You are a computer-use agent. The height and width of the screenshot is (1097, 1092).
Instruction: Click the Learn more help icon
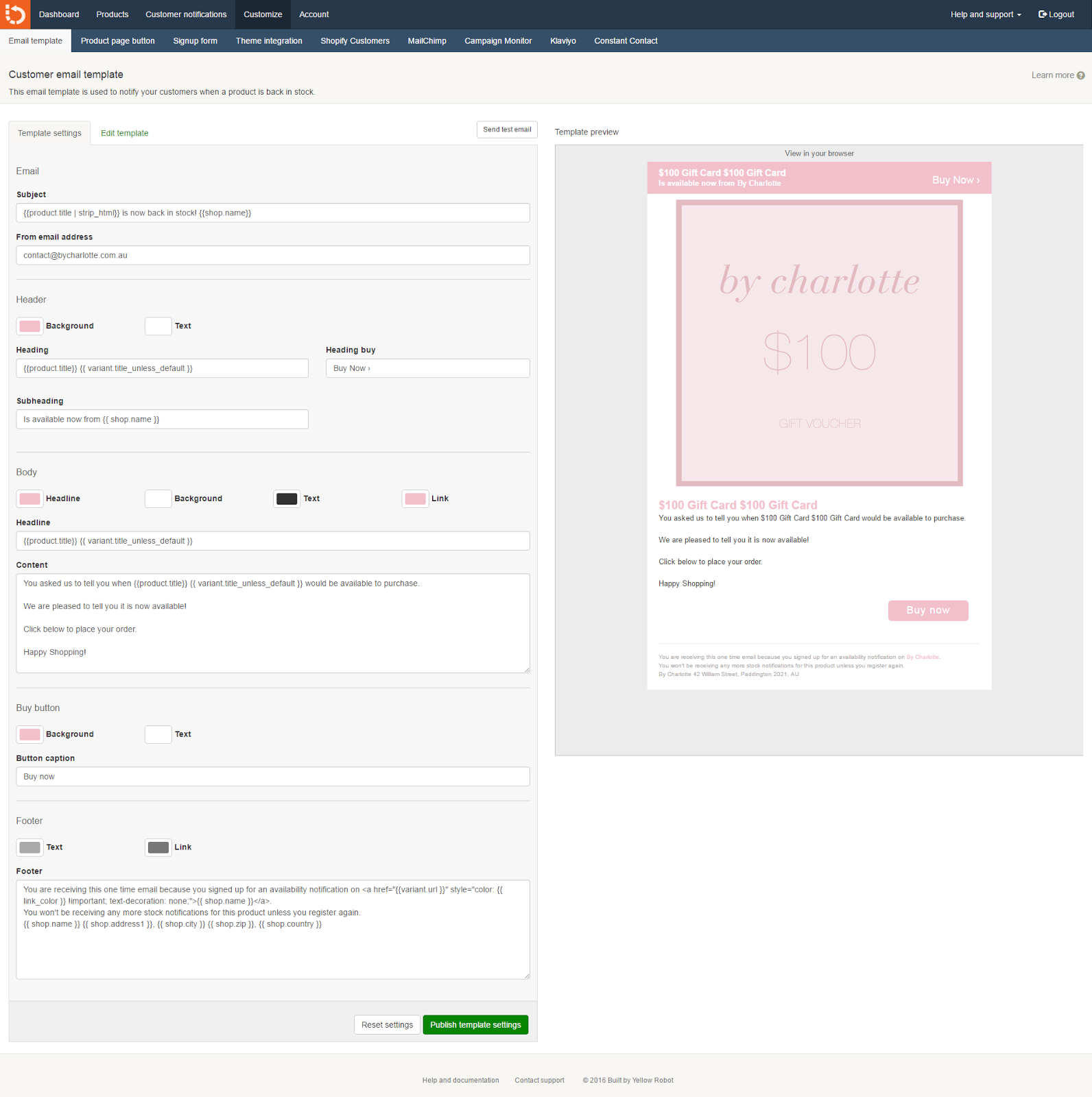(x=1081, y=75)
